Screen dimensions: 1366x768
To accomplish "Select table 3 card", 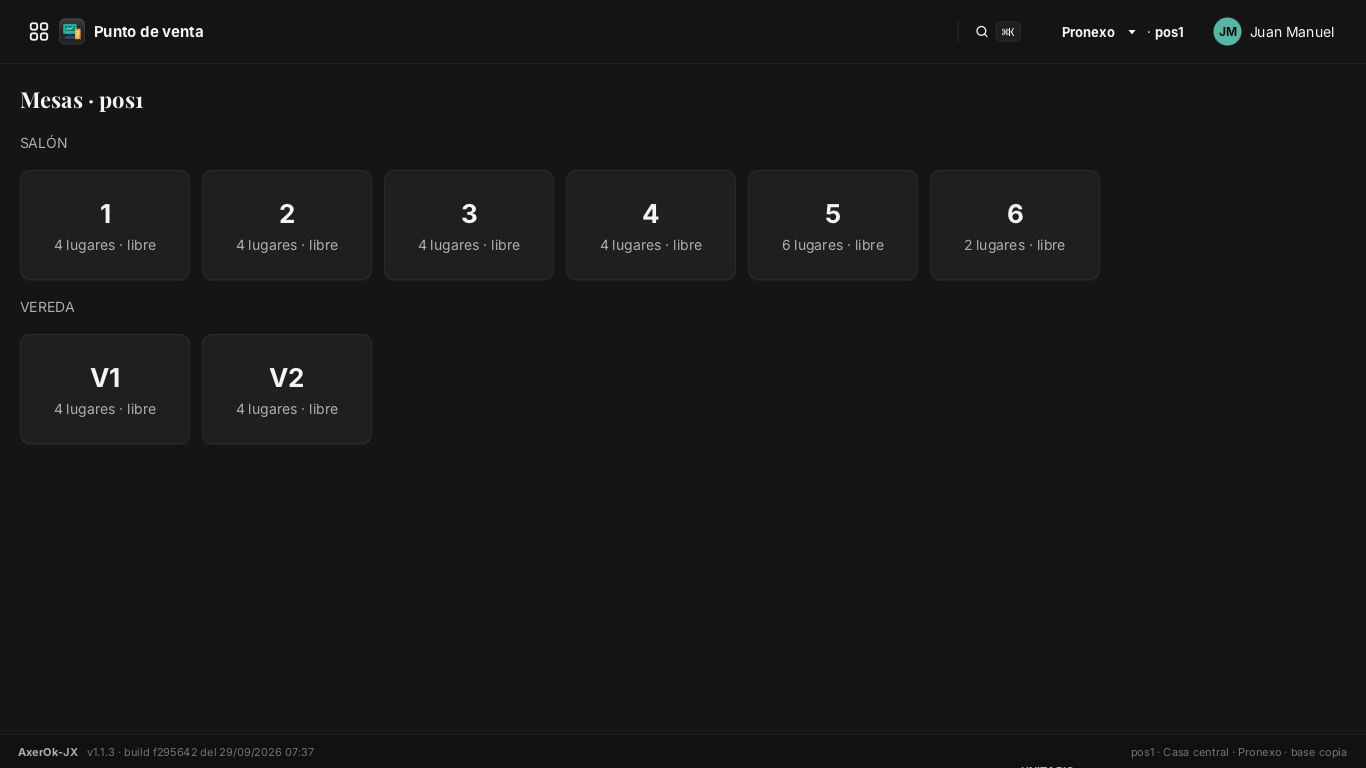I will point(469,225).
